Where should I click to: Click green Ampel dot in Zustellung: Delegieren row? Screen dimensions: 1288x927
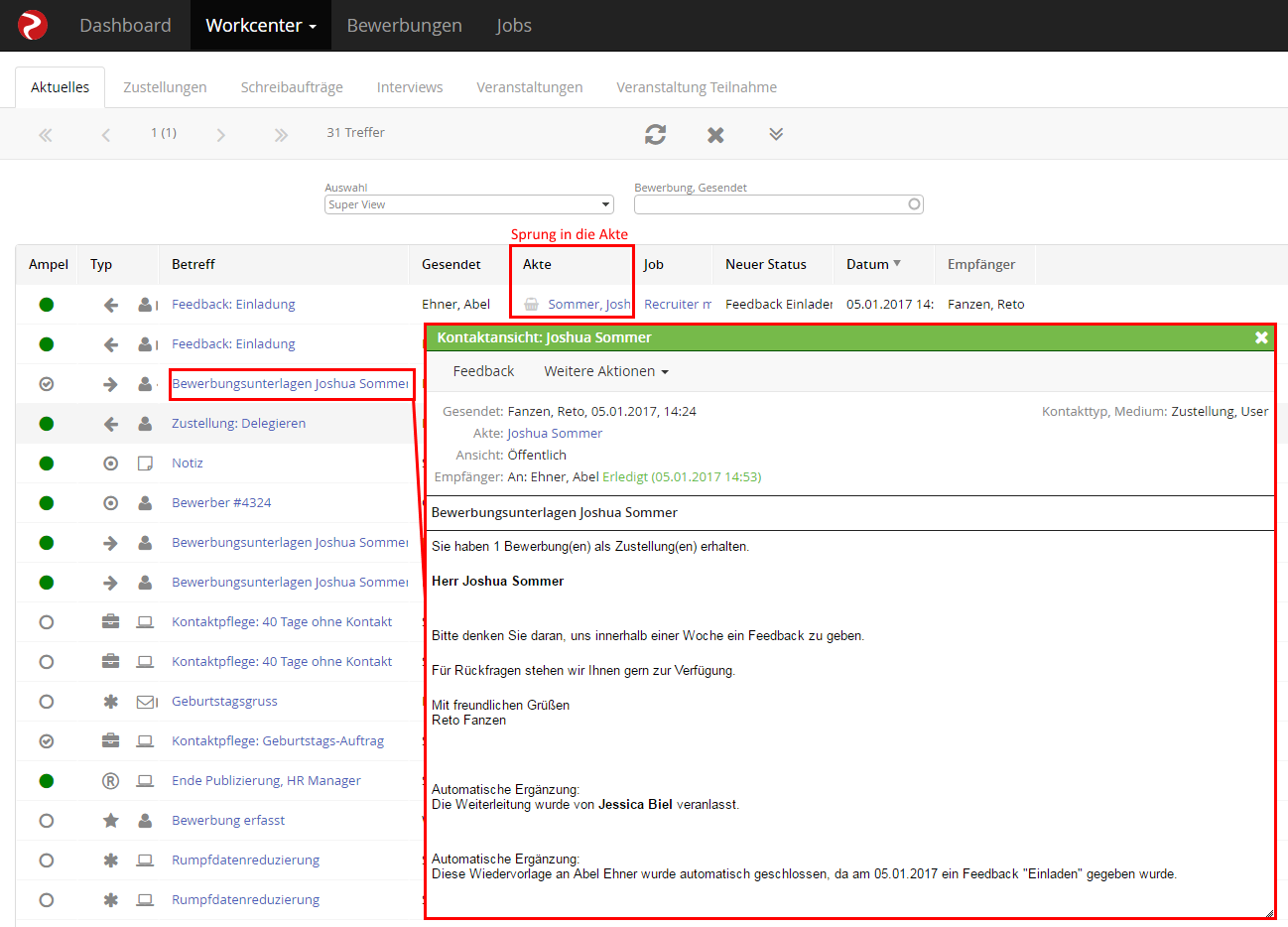coord(47,424)
